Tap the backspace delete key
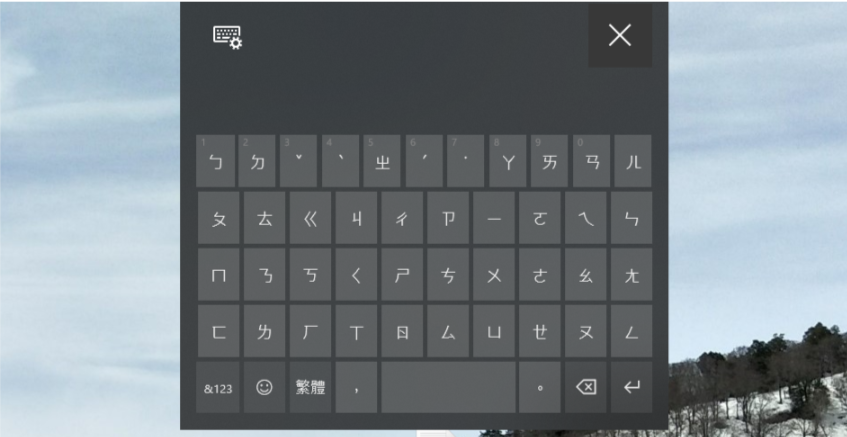 tap(586, 387)
